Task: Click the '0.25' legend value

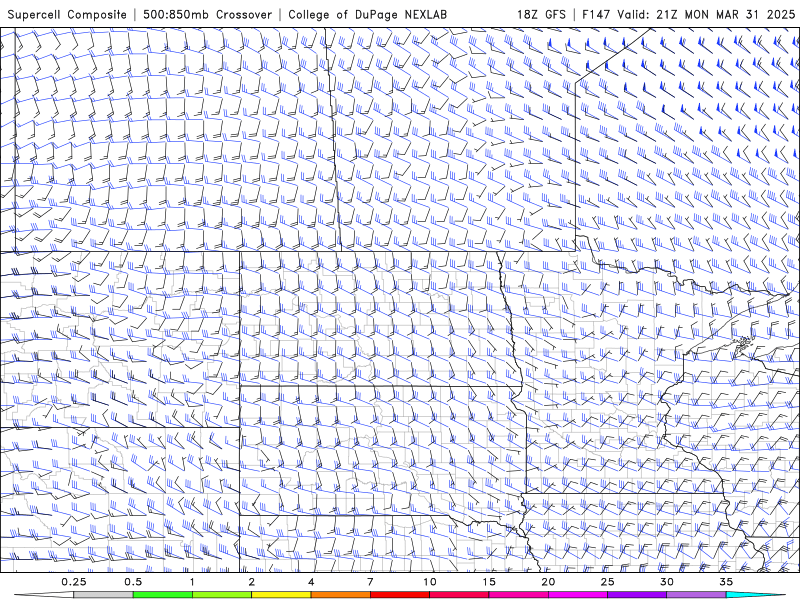Action: click(x=74, y=582)
